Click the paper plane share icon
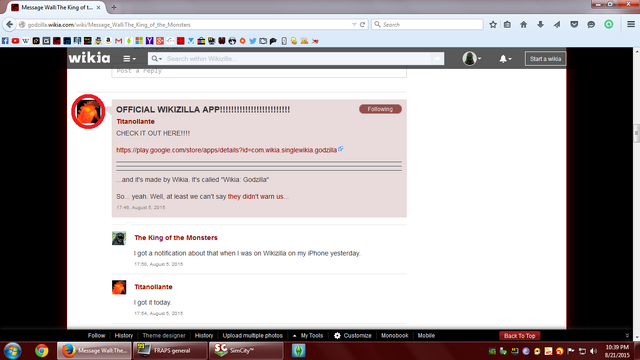The width and height of the screenshot is (640, 360). coord(557,24)
